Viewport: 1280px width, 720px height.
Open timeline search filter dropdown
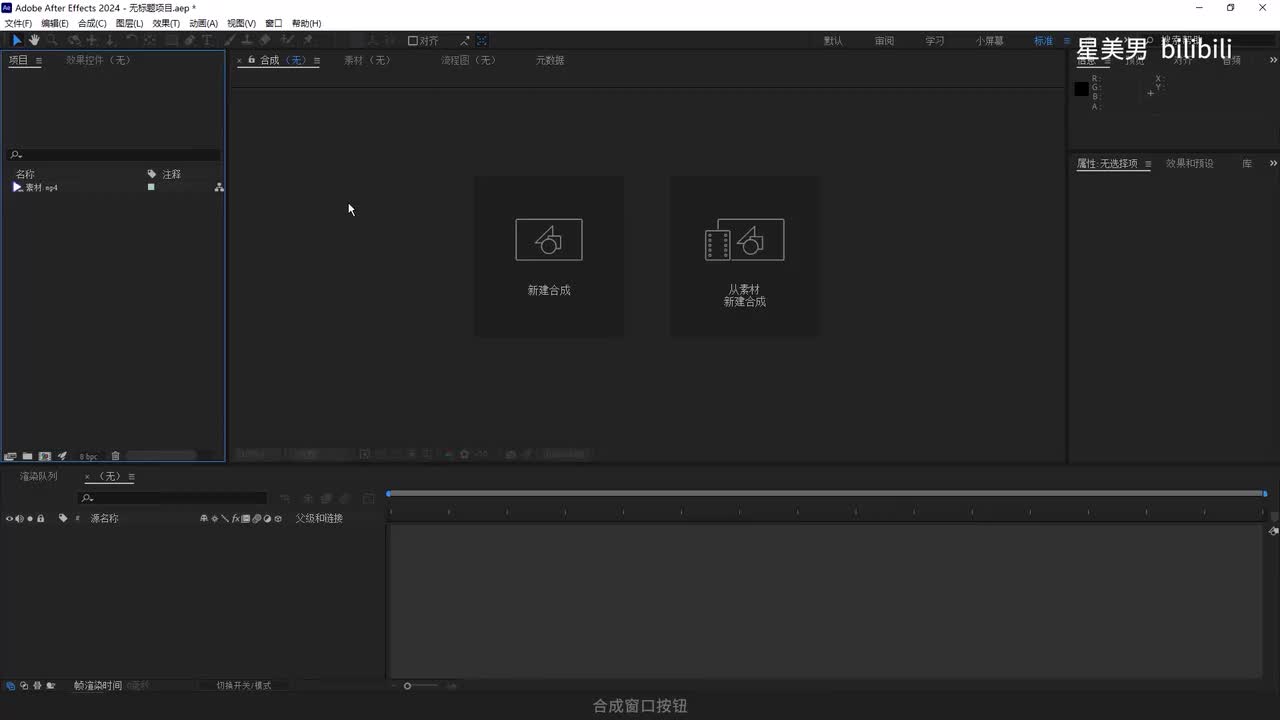[88, 498]
